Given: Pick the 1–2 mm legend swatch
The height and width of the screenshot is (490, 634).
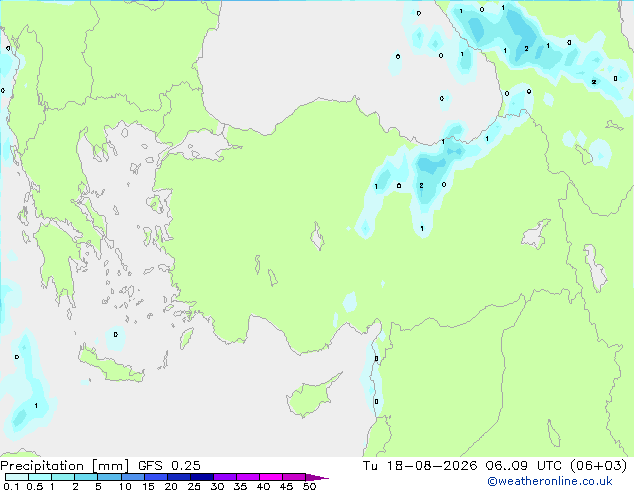Looking at the screenshot, I should point(63,477).
